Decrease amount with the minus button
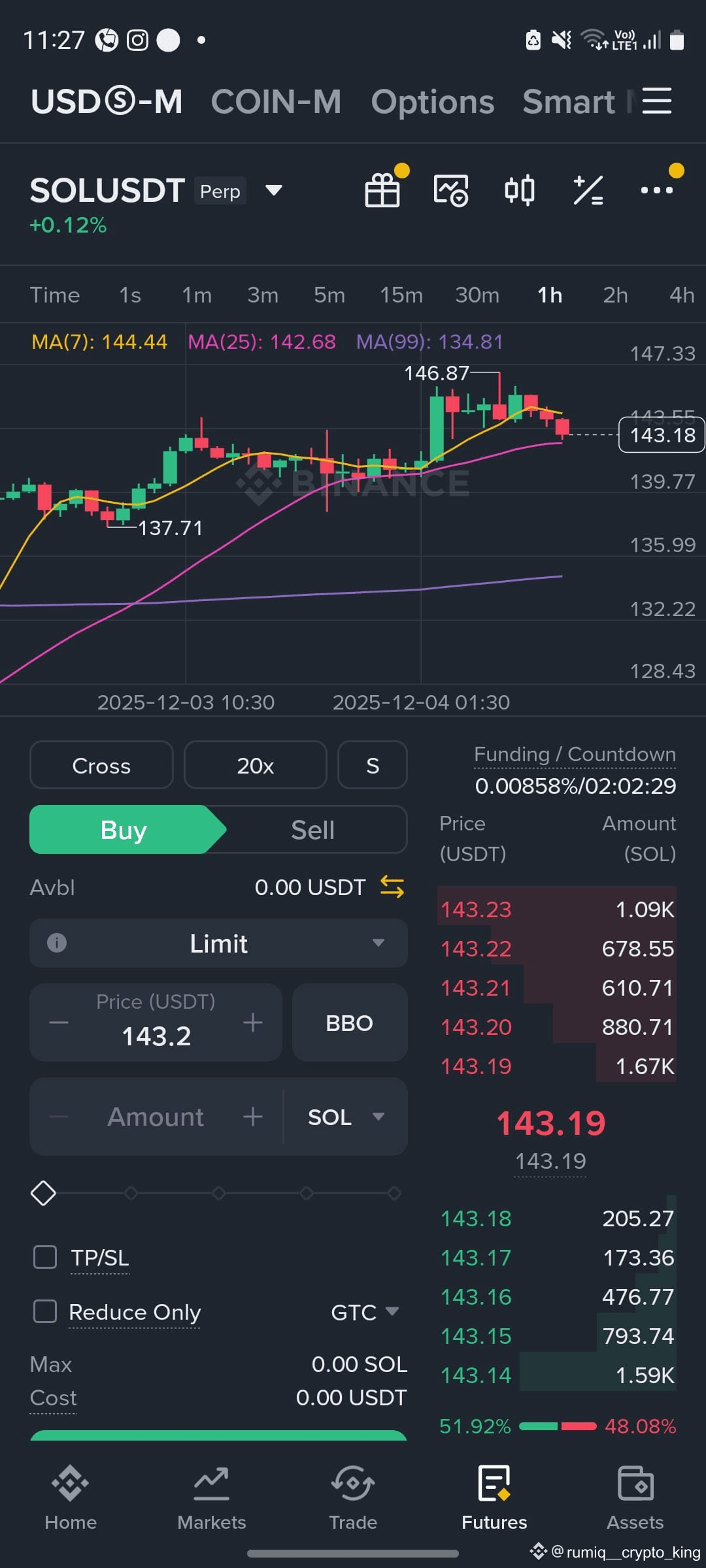The height and width of the screenshot is (1568, 706). pyautogui.click(x=59, y=1117)
